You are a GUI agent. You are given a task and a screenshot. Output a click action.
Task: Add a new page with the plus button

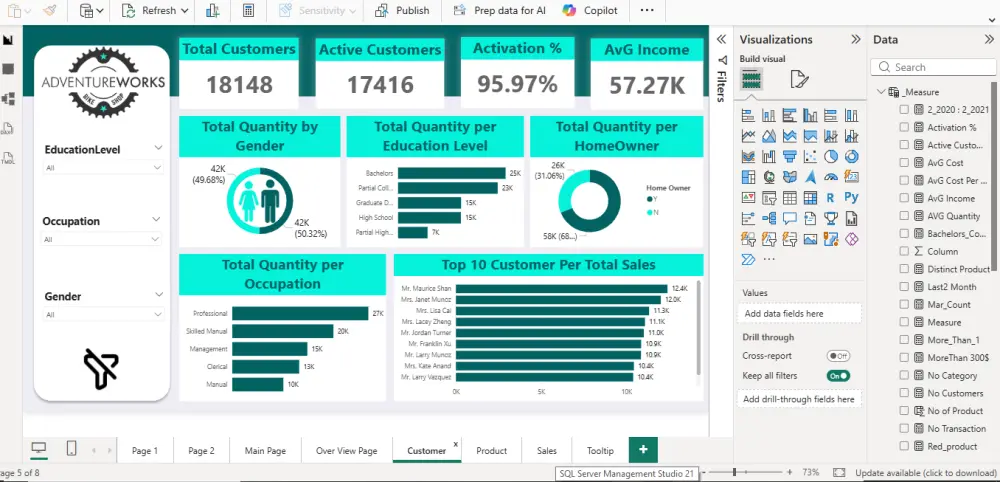[643, 449]
